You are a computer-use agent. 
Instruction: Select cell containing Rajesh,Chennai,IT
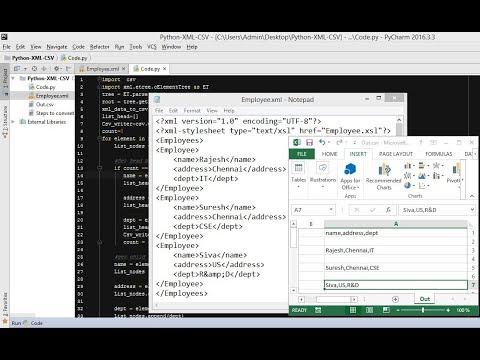point(396,250)
